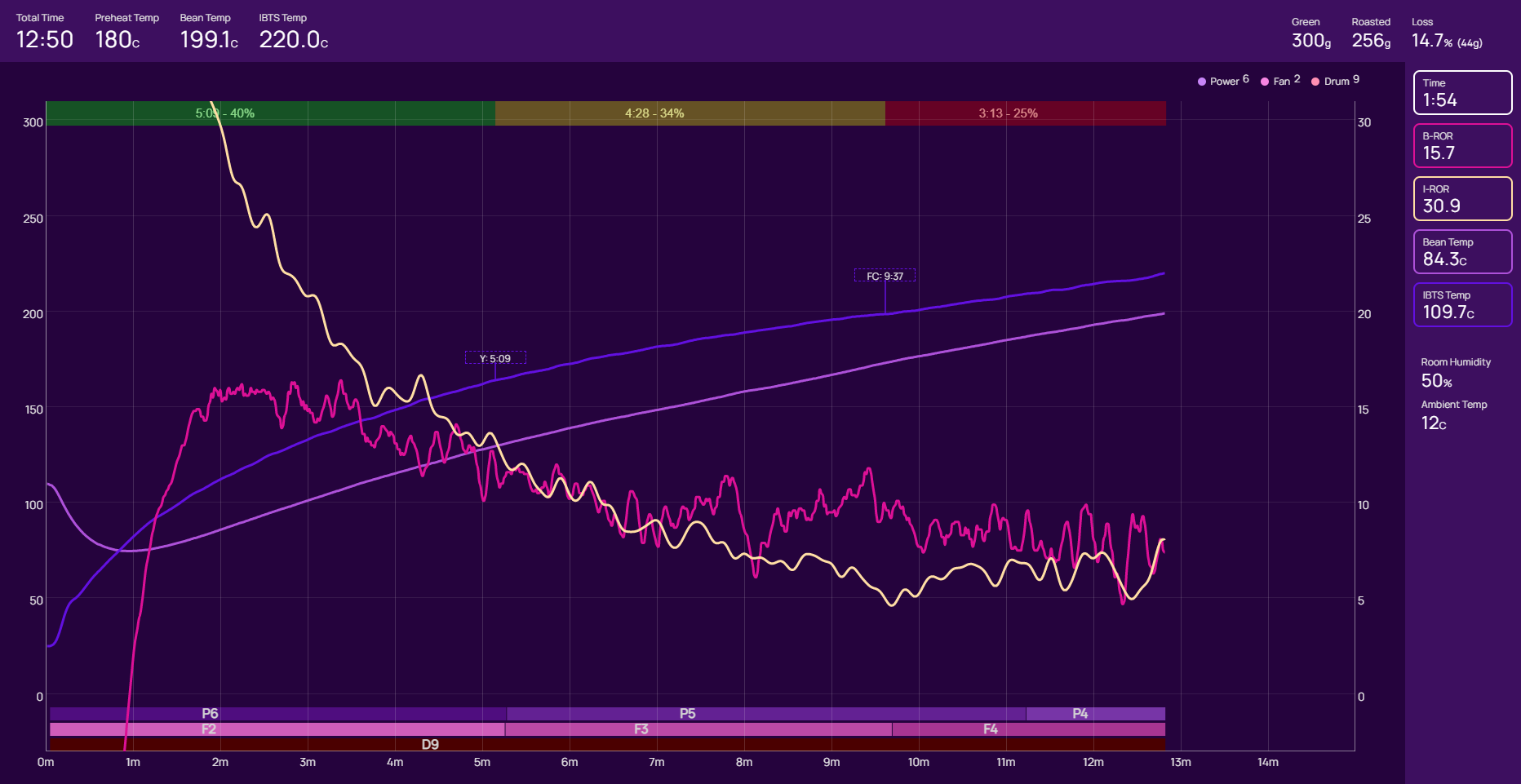The height and width of the screenshot is (784, 1521).
Task: Click the FC: 9:37 first crack marker
Action: click(885, 277)
